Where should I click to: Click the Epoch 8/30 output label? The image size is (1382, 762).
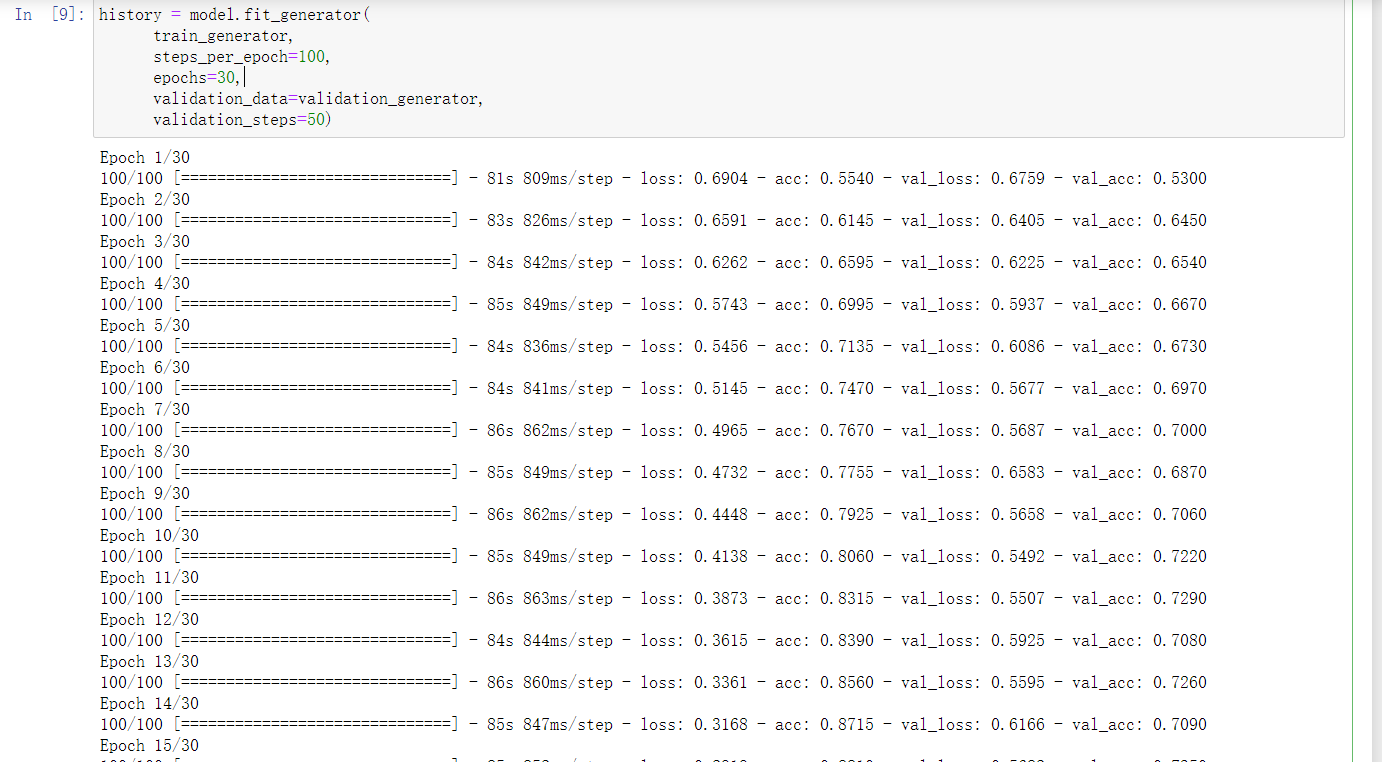(145, 452)
